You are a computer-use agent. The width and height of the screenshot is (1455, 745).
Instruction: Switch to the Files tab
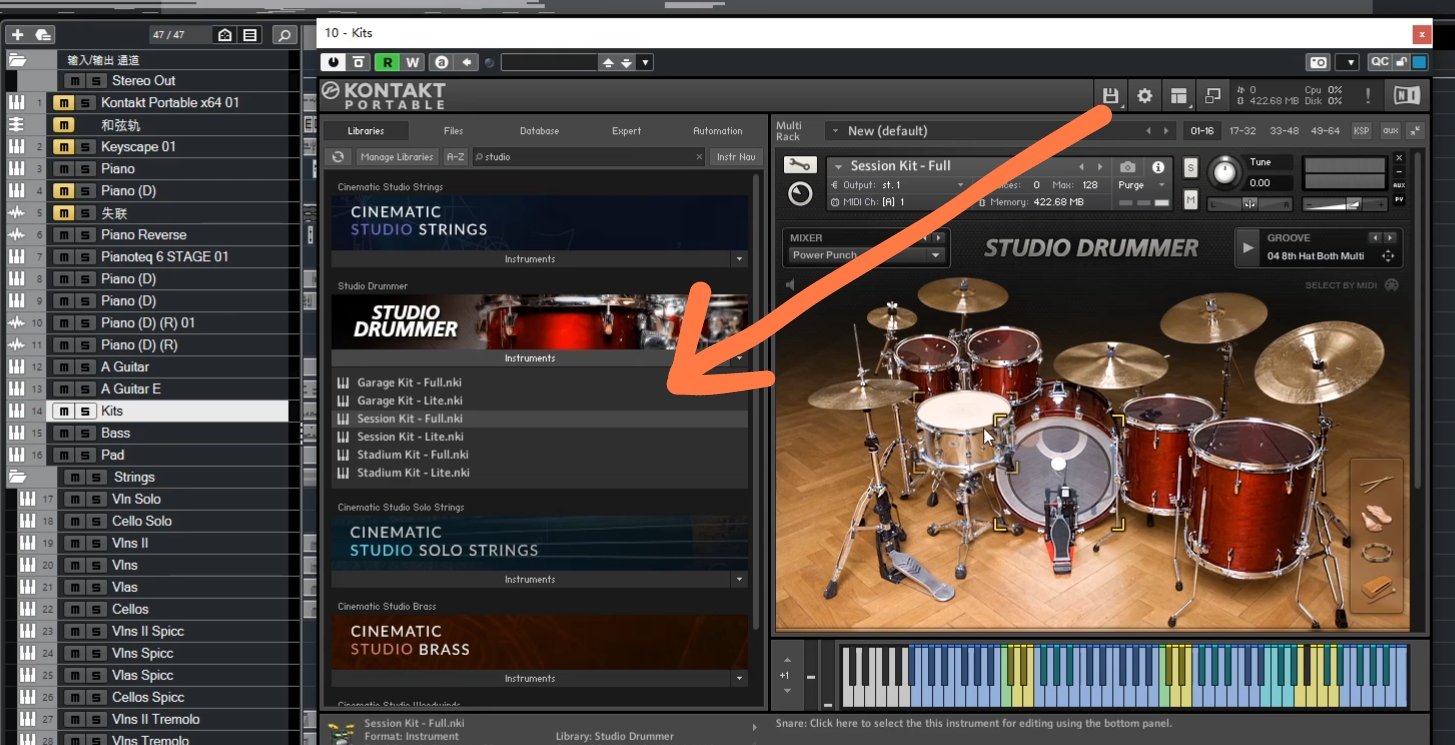coord(453,131)
